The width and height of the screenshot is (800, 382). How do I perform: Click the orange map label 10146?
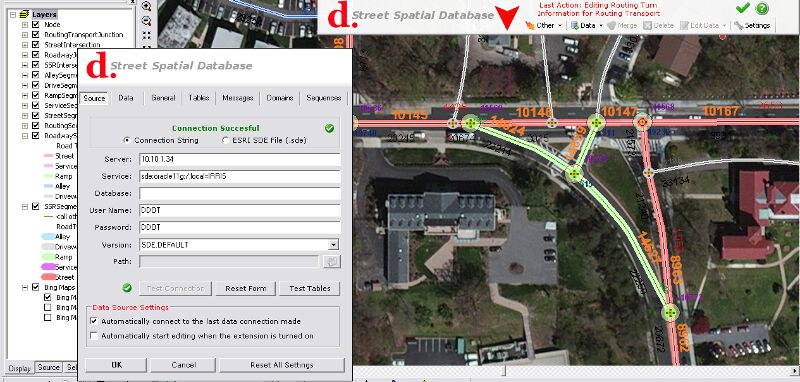click(534, 112)
